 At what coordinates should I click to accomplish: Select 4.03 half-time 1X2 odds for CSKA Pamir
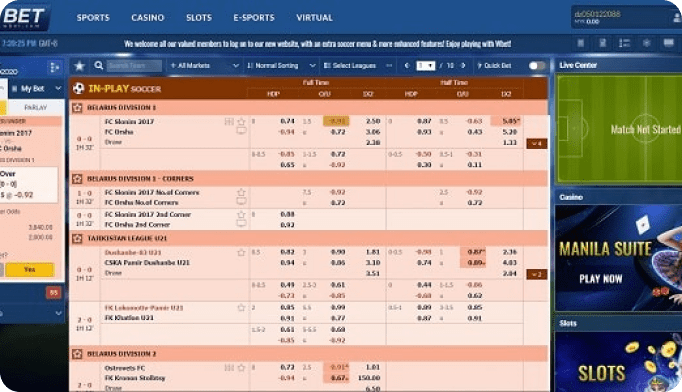[x=509, y=263]
